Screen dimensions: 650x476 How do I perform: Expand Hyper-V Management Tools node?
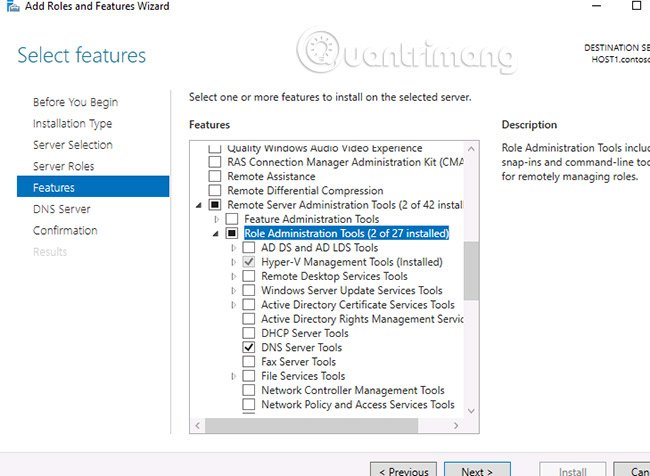tap(233, 262)
